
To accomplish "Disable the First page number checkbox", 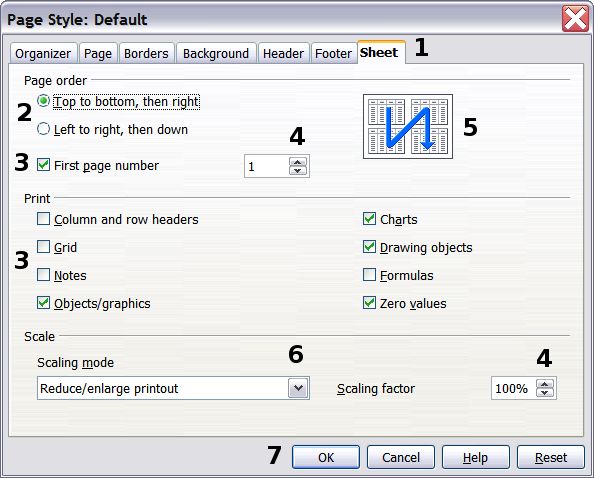I will tap(44, 165).
